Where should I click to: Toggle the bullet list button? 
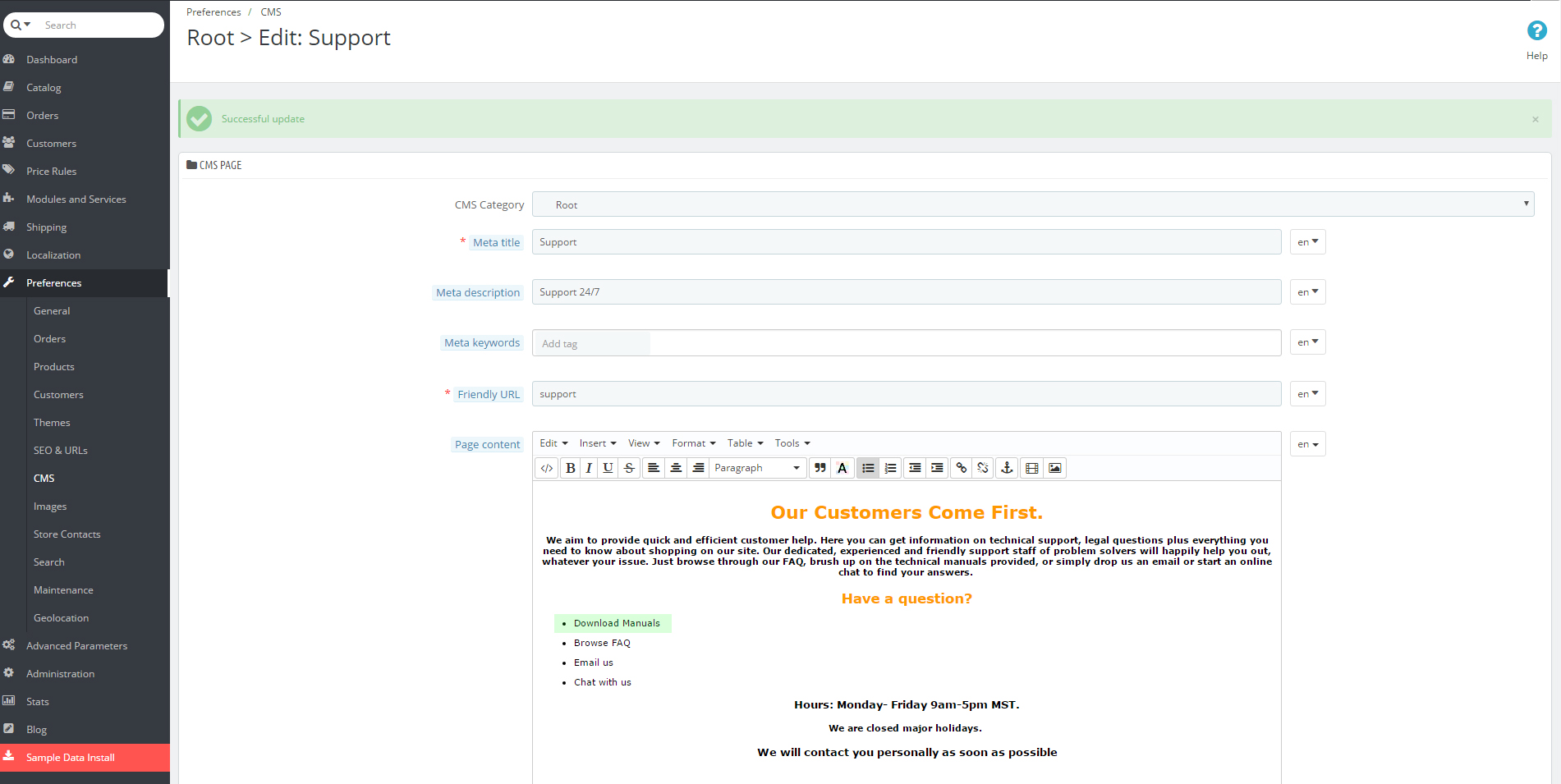tap(868, 468)
